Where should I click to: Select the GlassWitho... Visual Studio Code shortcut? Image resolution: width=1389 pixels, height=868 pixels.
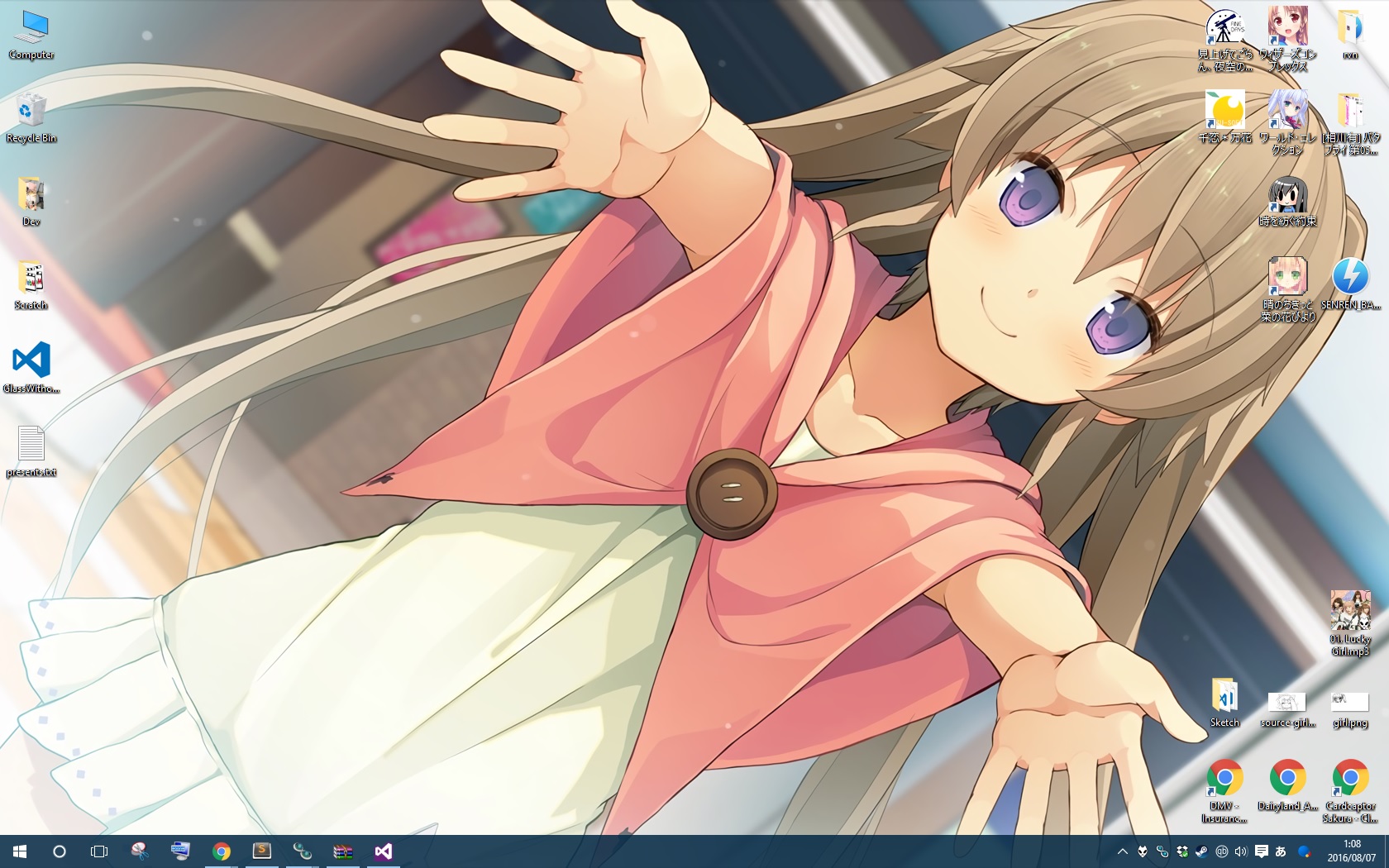pyautogui.click(x=31, y=369)
